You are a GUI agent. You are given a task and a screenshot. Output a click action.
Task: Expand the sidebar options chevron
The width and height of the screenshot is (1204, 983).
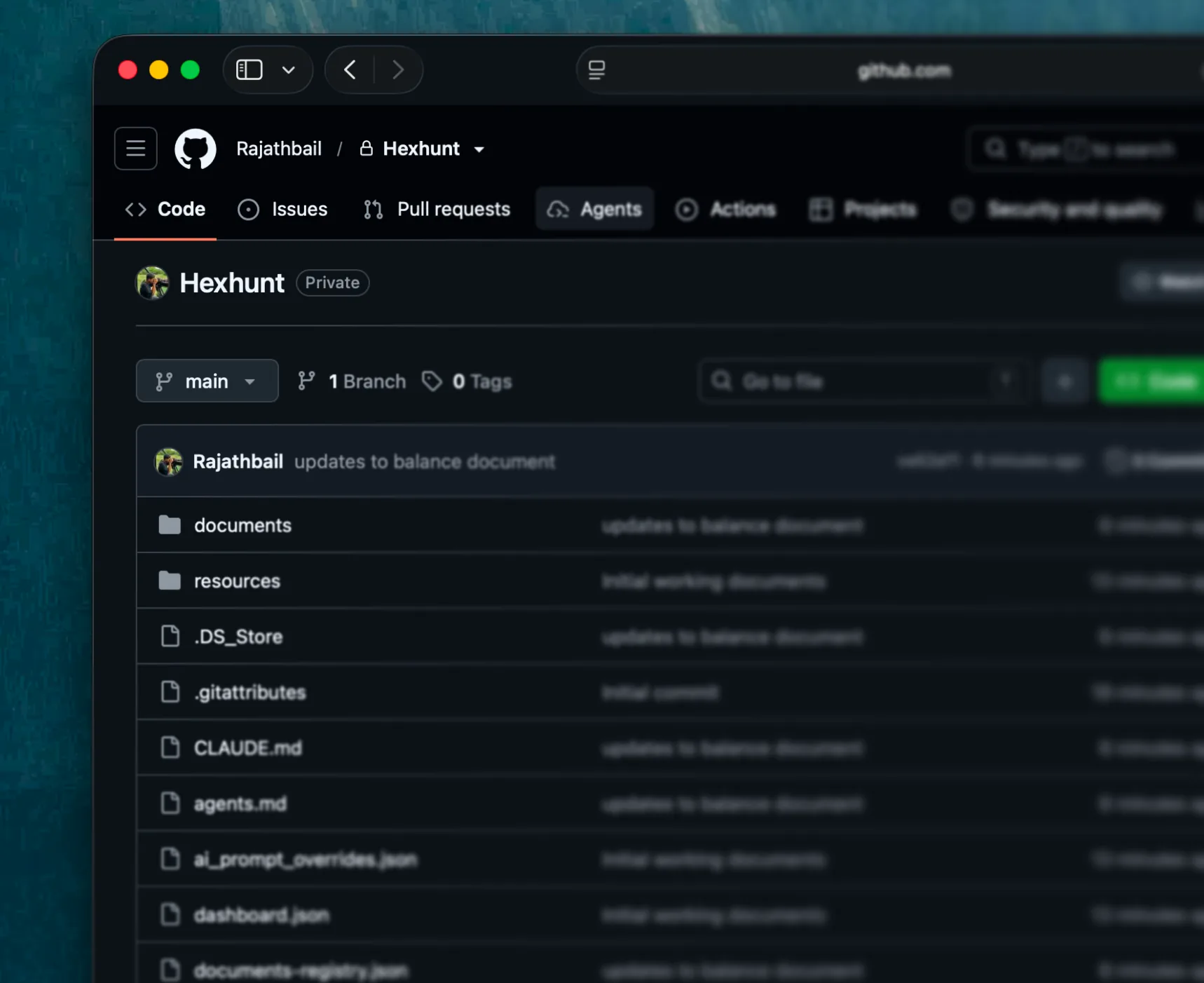[x=288, y=70]
